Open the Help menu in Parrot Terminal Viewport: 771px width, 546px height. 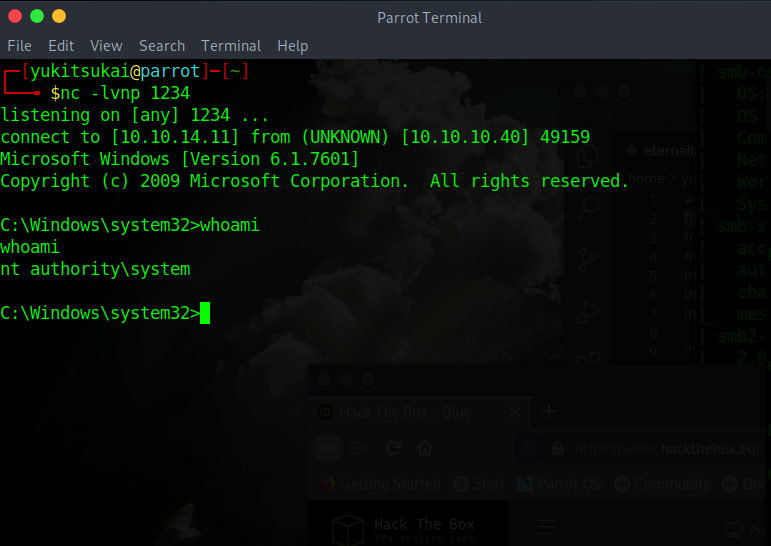click(x=293, y=46)
